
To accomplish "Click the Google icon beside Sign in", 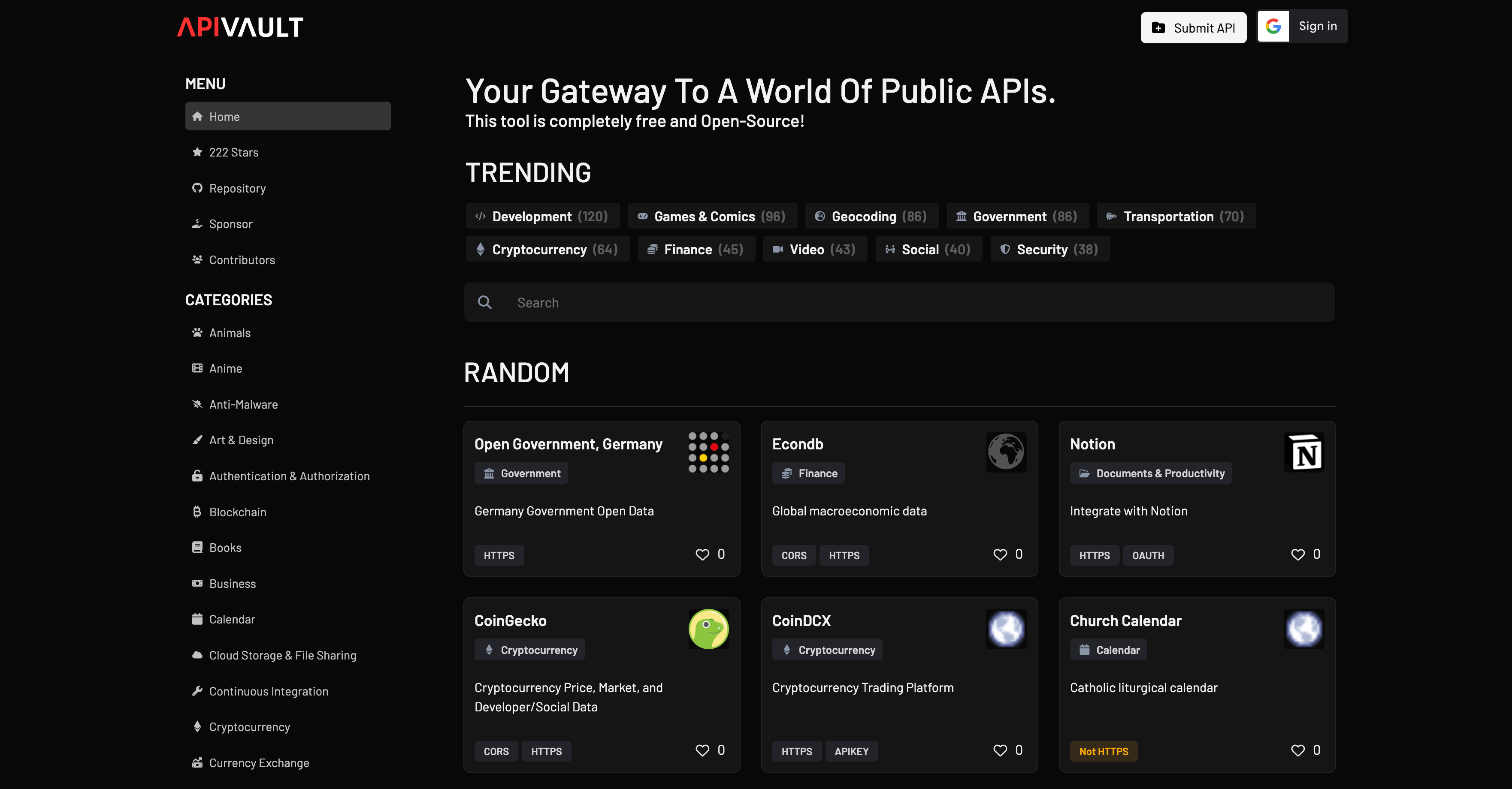I will pyautogui.click(x=1273, y=26).
